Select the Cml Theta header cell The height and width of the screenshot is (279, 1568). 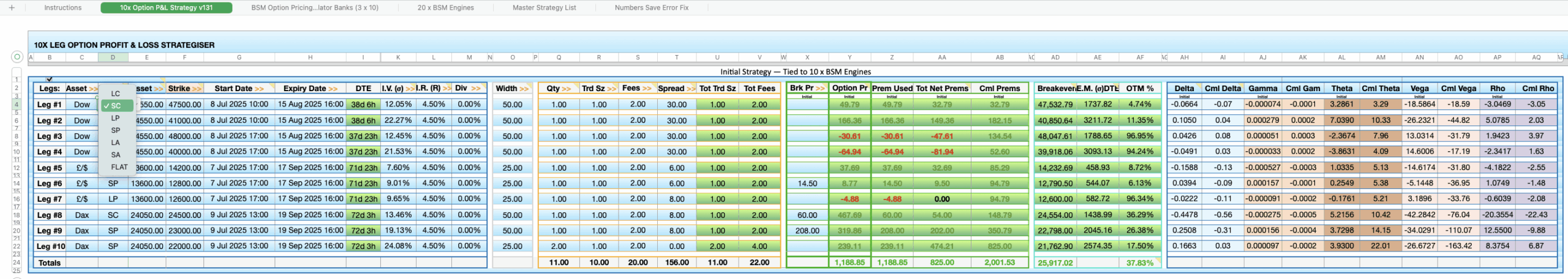click(1381, 88)
